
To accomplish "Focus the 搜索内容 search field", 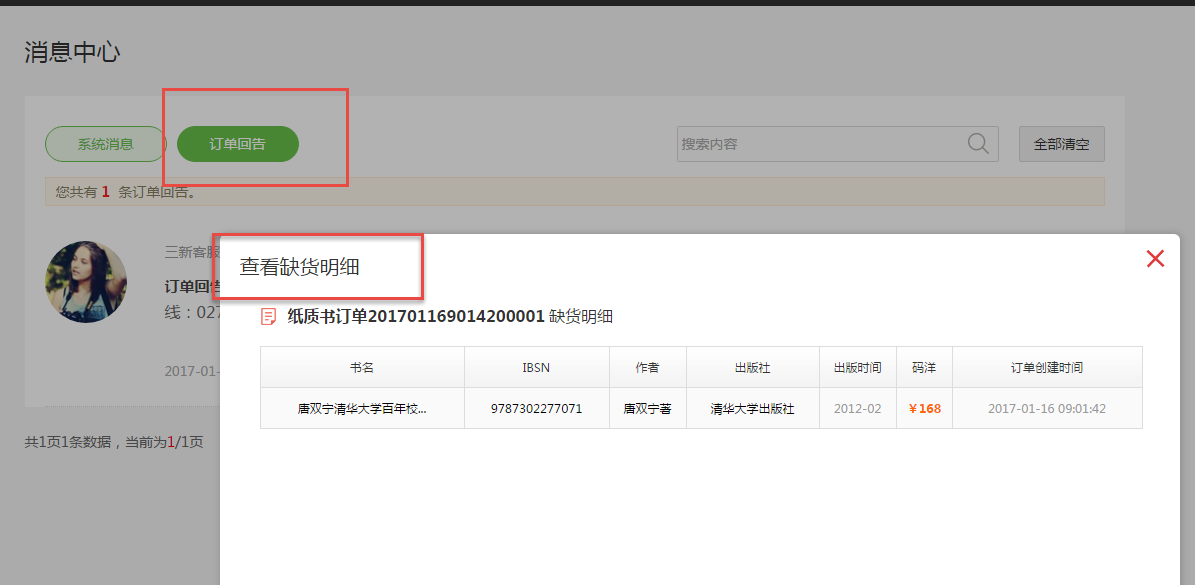I will tap(838, 144).
